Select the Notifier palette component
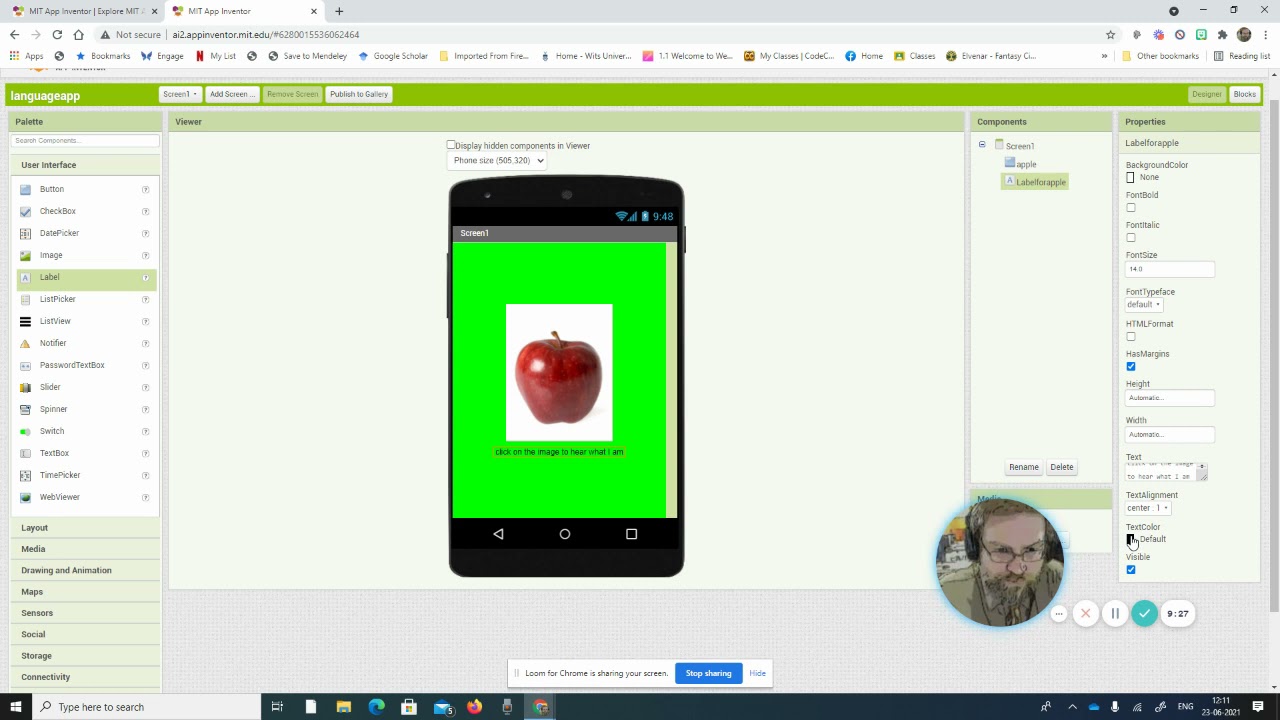1280x720 pixels. [x=53, y=343]
